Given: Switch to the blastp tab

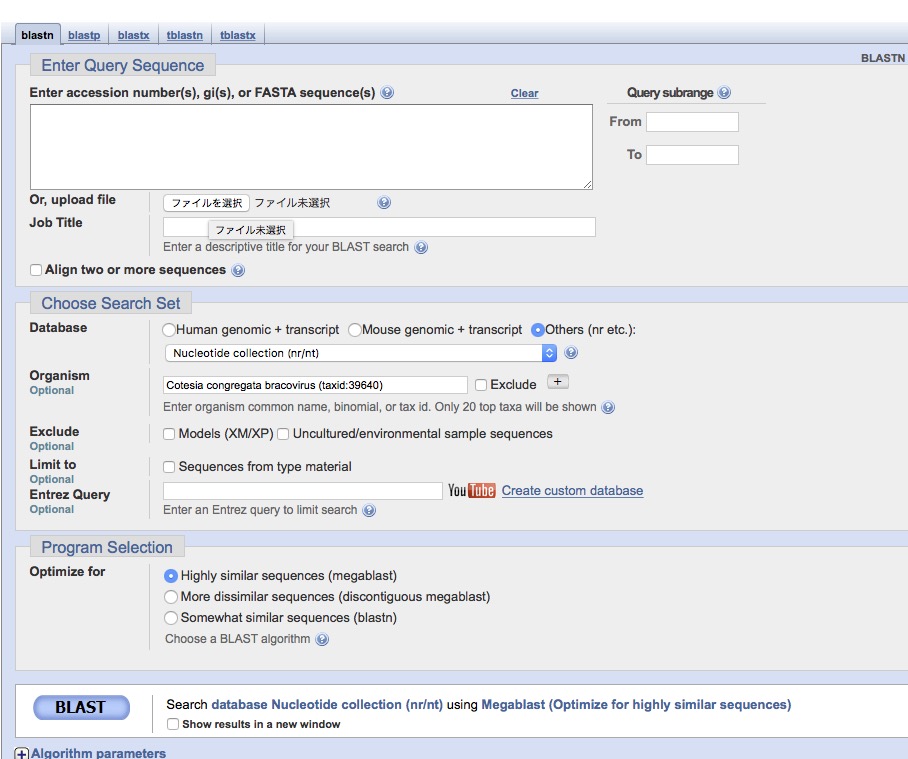Looking at the screenshot, I should [x=84, y=35].
